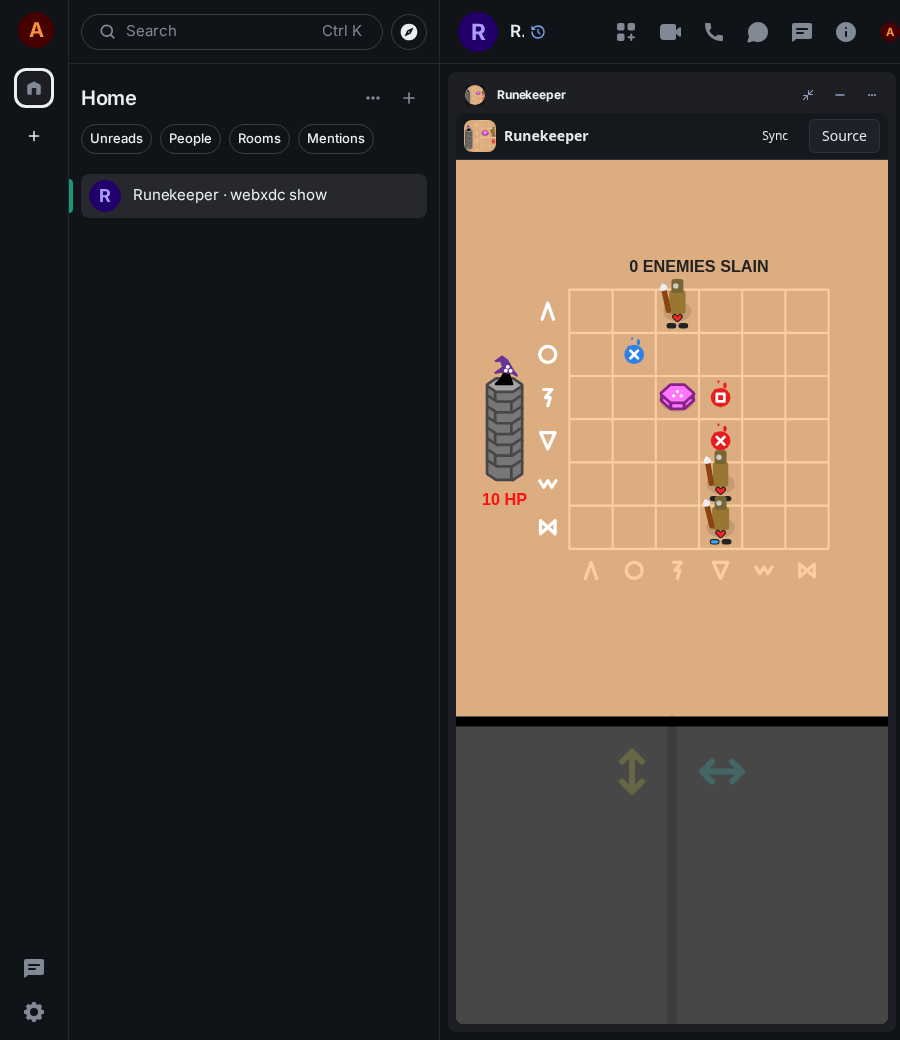Click the Source button
Image resolution: width=900 pixels, height=1040 pixels.
[x=844, y=136]
